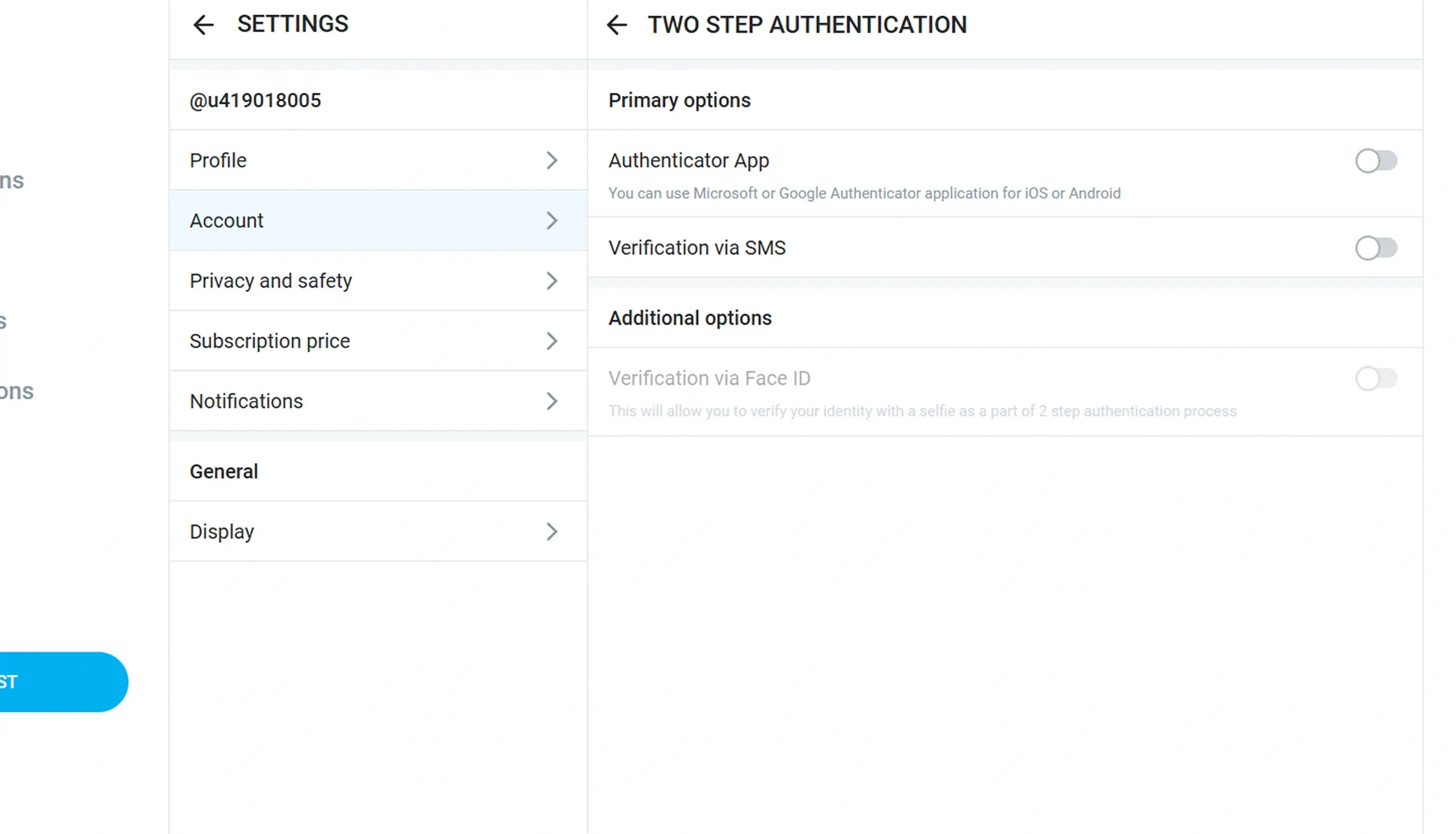Image resolution: width=1456 pixels, height=834 pixels.
Task: Click the username @u419018005
Action: pos(255,100)
